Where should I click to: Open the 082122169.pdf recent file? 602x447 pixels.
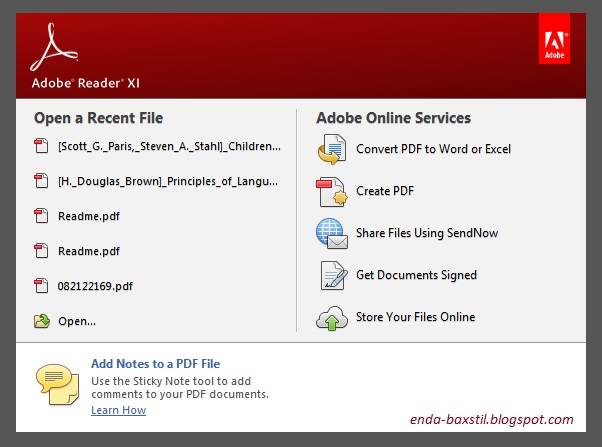95,286
